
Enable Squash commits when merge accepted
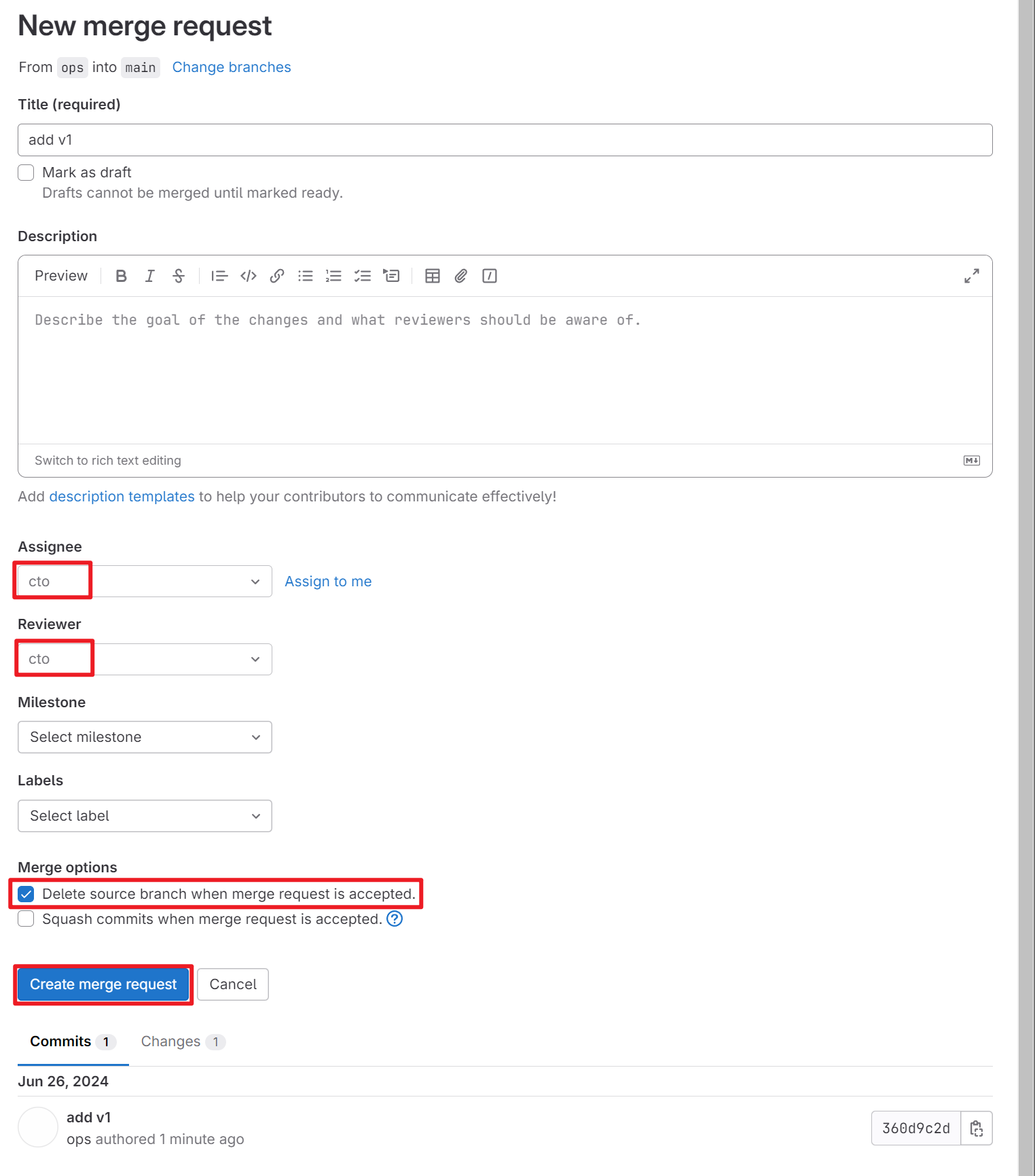26,919
